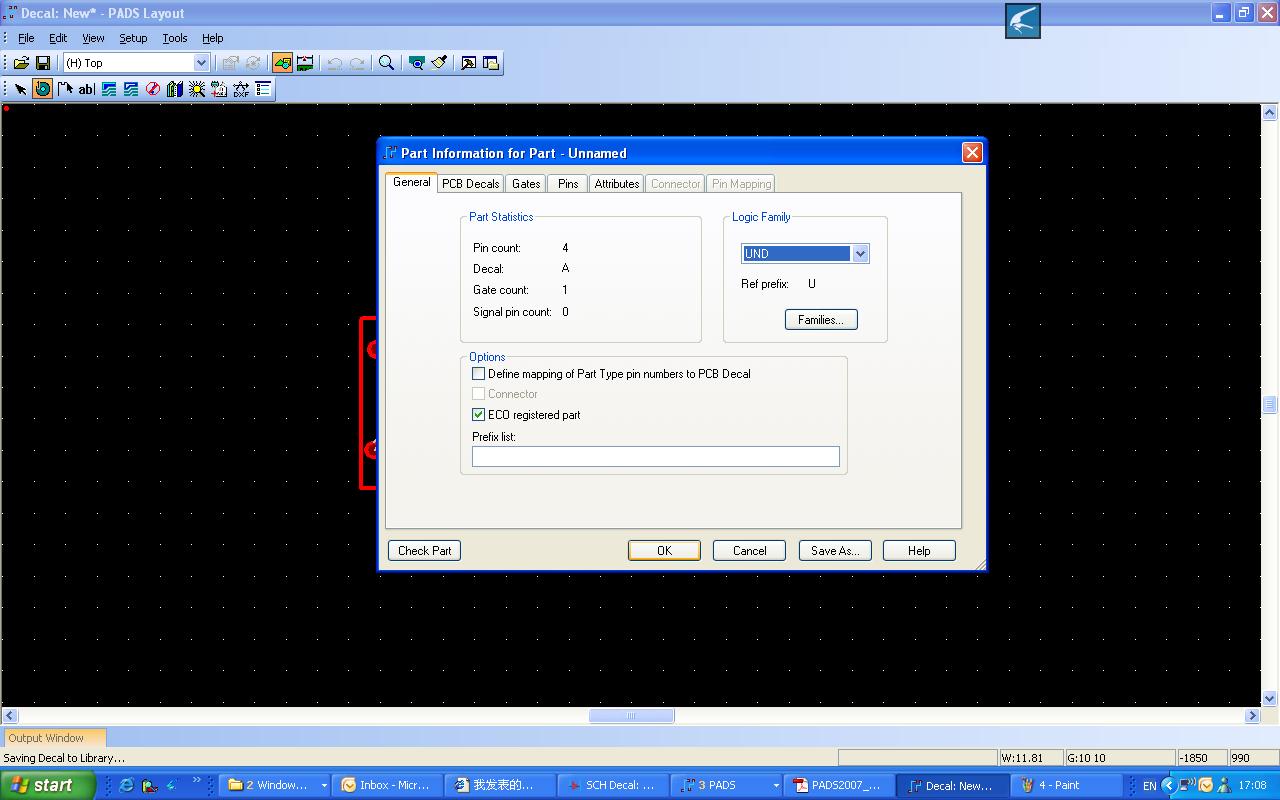Click inside the Prefix list field

point(655,457)
